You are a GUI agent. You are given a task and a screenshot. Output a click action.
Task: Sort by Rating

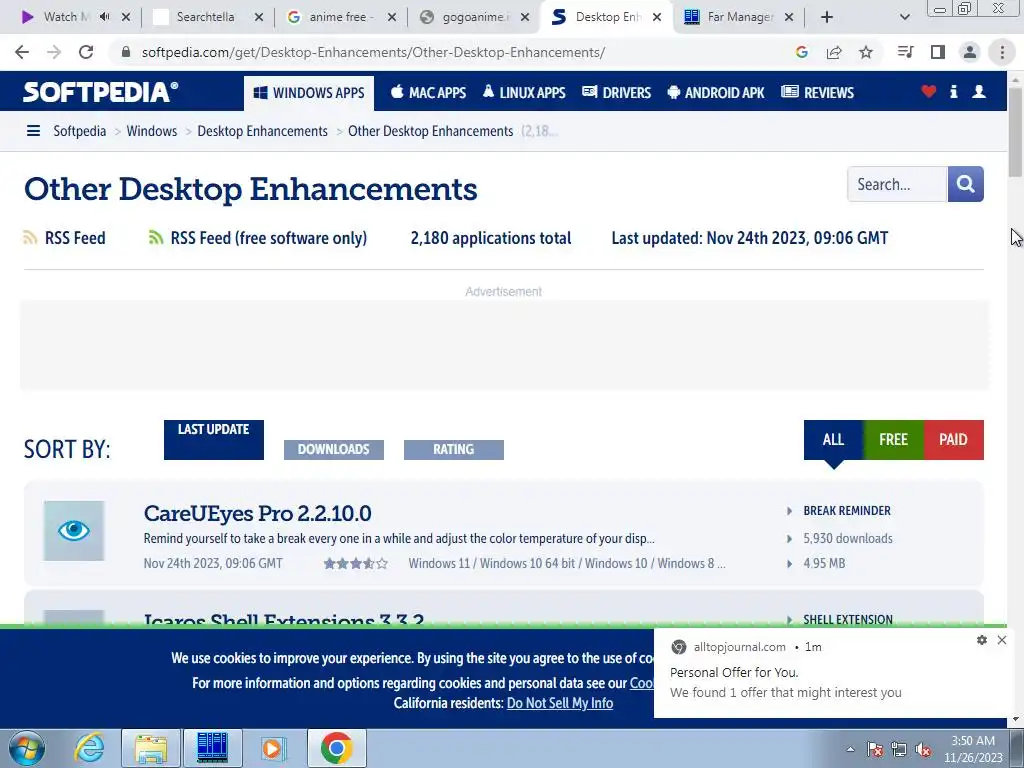453,449
